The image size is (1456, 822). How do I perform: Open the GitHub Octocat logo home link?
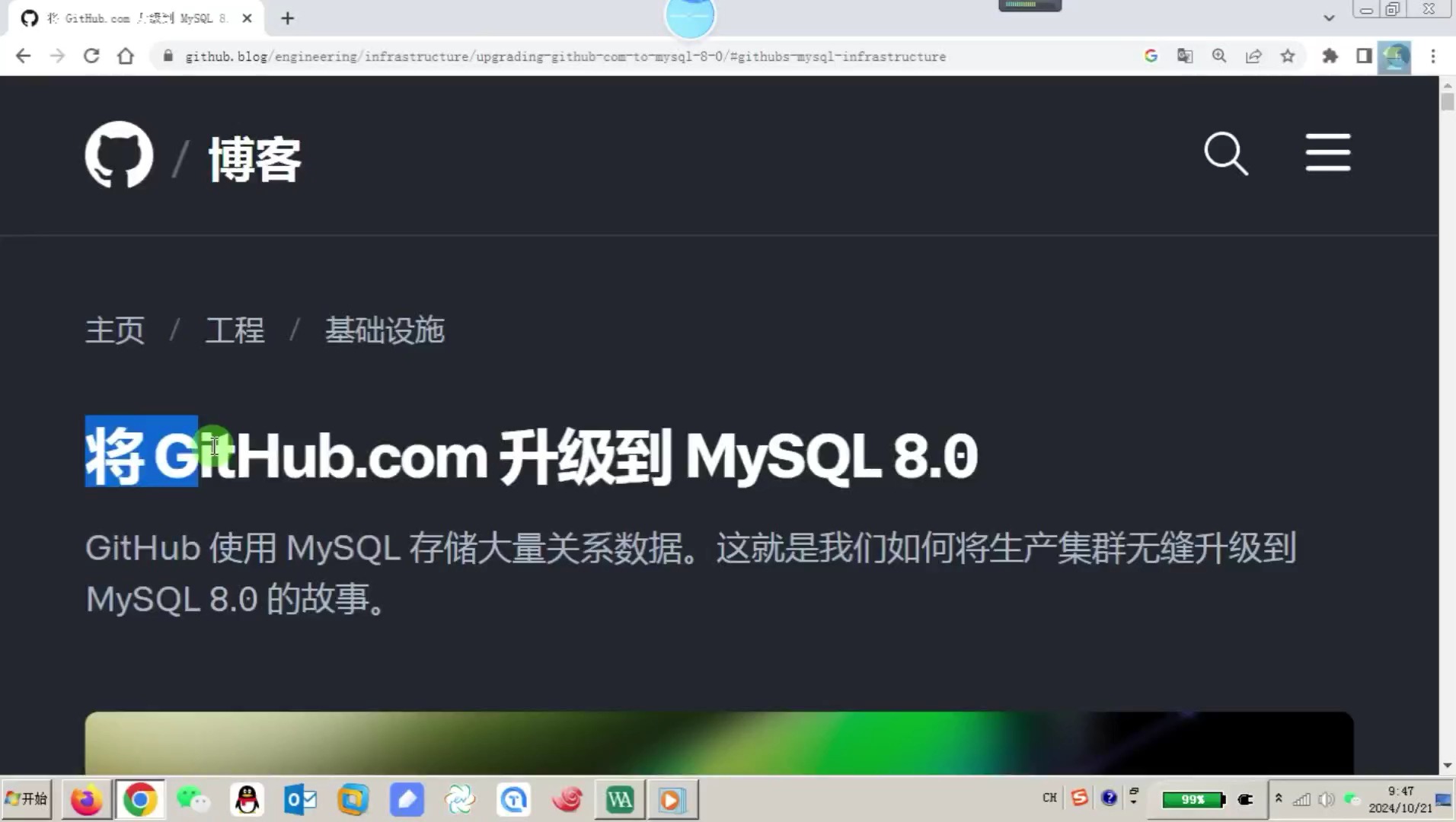119,155
